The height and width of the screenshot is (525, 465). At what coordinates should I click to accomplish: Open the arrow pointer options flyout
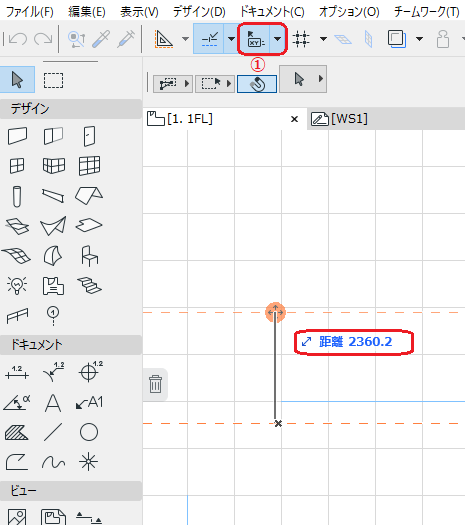(303, 79)
